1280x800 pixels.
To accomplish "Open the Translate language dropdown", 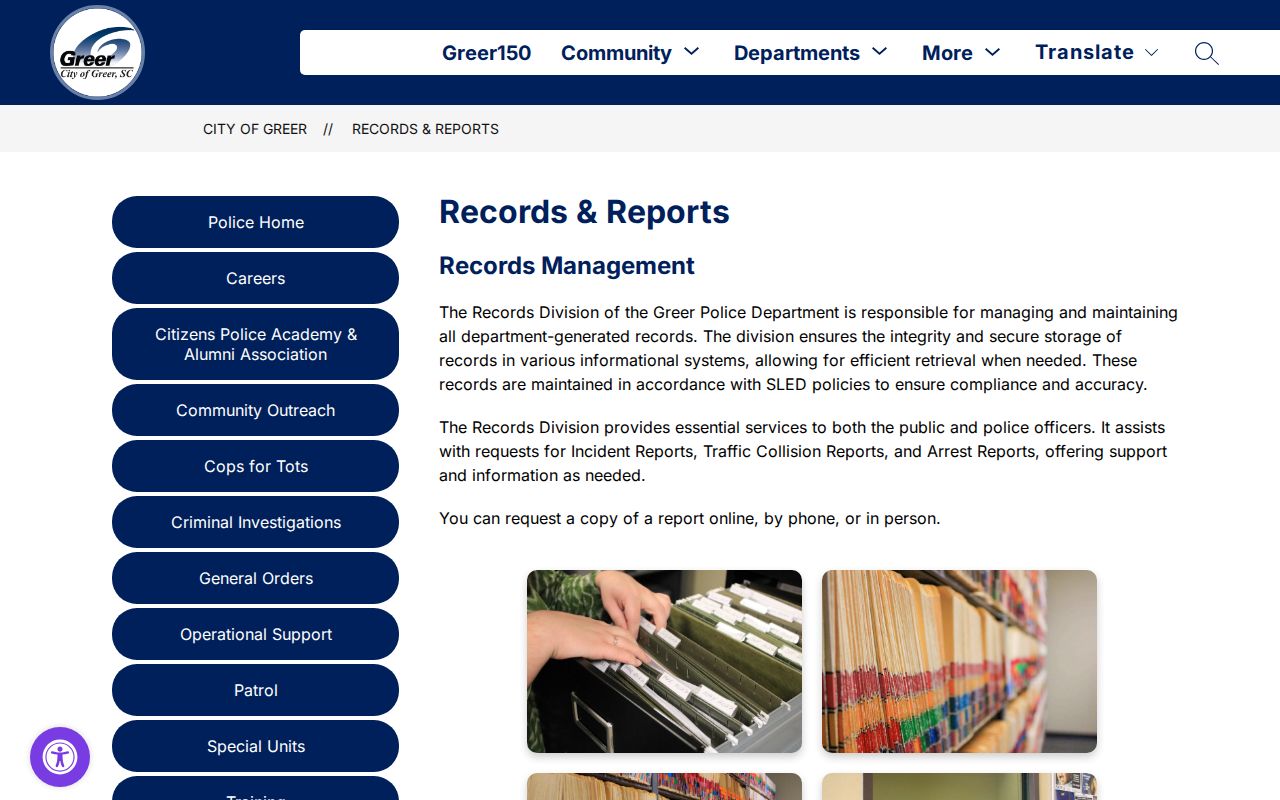I will (1097, 52).
